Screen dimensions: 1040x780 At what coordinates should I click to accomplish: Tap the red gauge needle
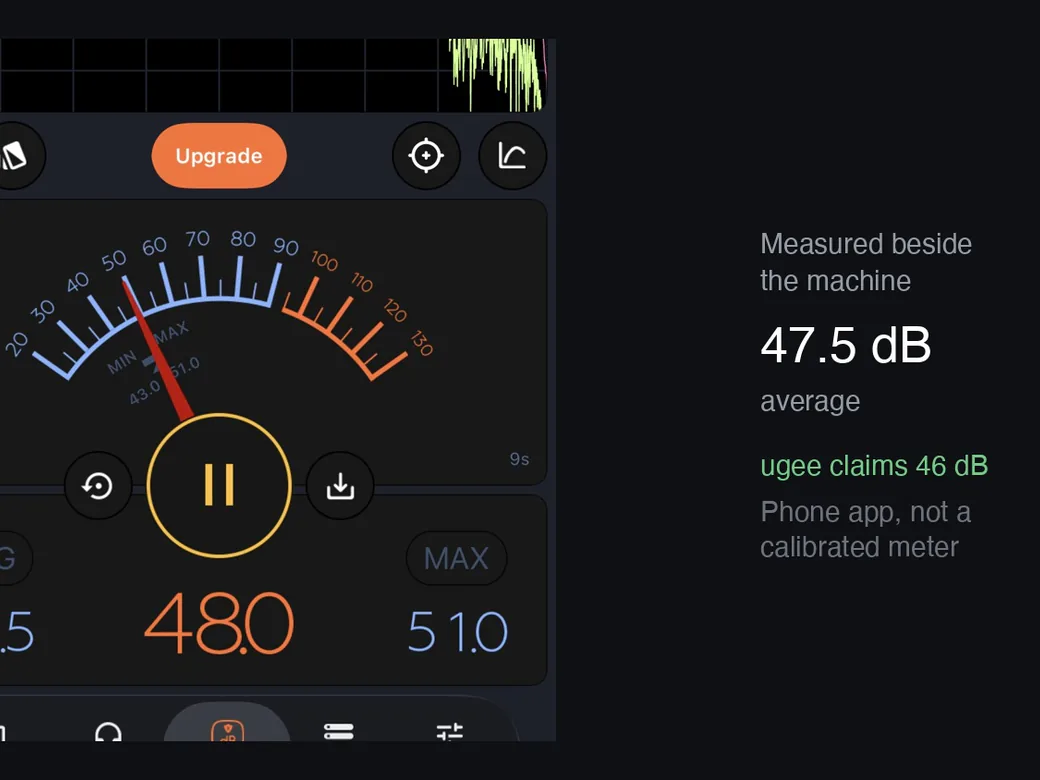[157, 350]
